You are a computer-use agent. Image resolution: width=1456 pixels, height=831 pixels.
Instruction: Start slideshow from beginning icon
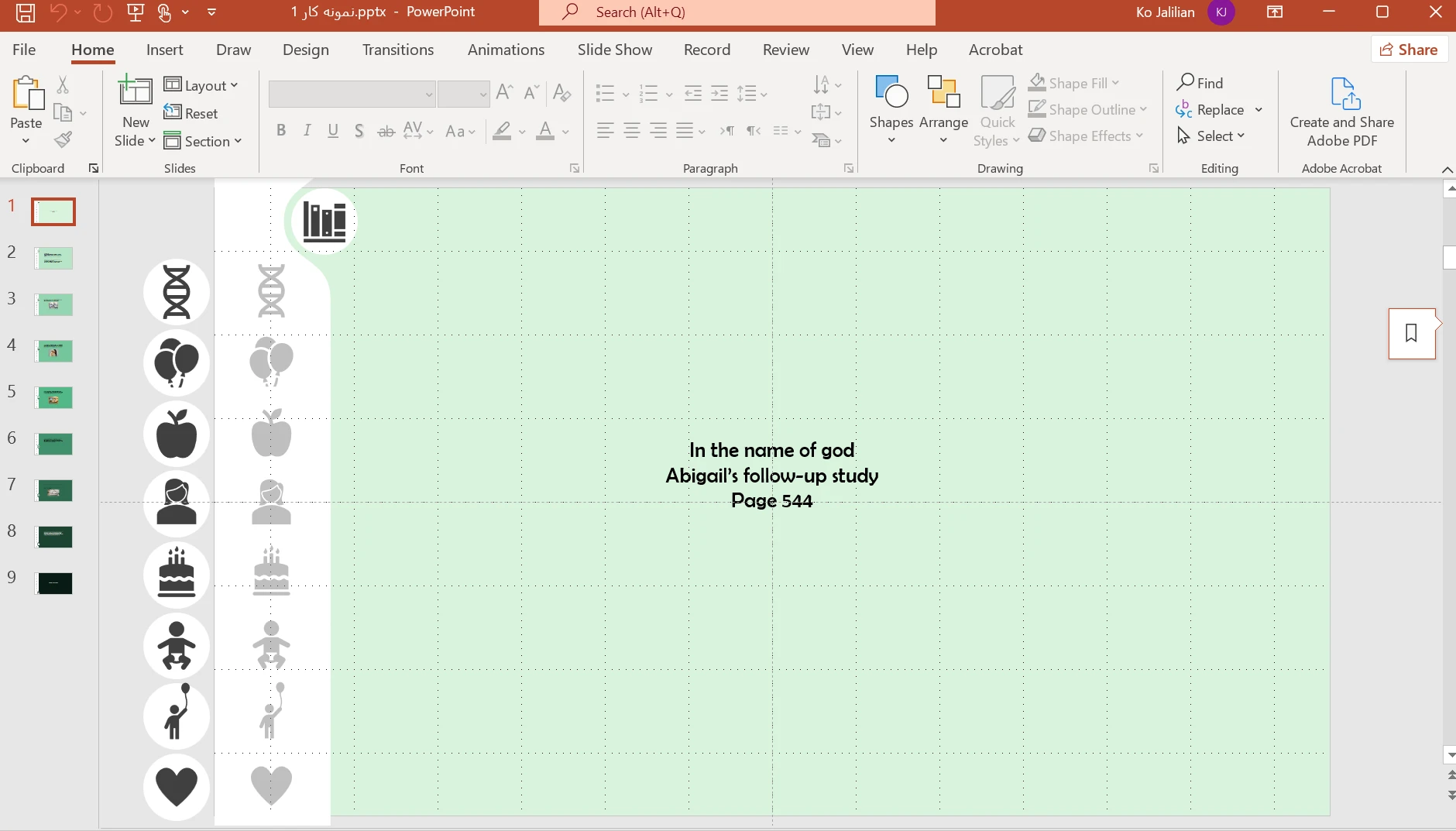point(136,12)
